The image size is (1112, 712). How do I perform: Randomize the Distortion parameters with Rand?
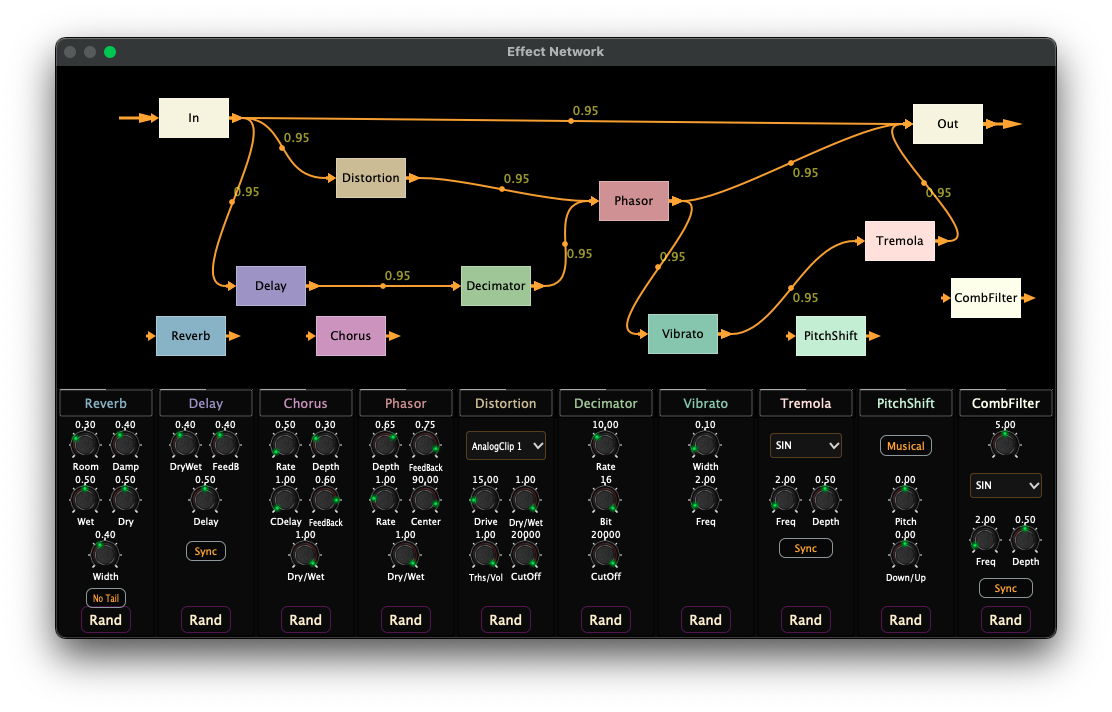point(506,620)
